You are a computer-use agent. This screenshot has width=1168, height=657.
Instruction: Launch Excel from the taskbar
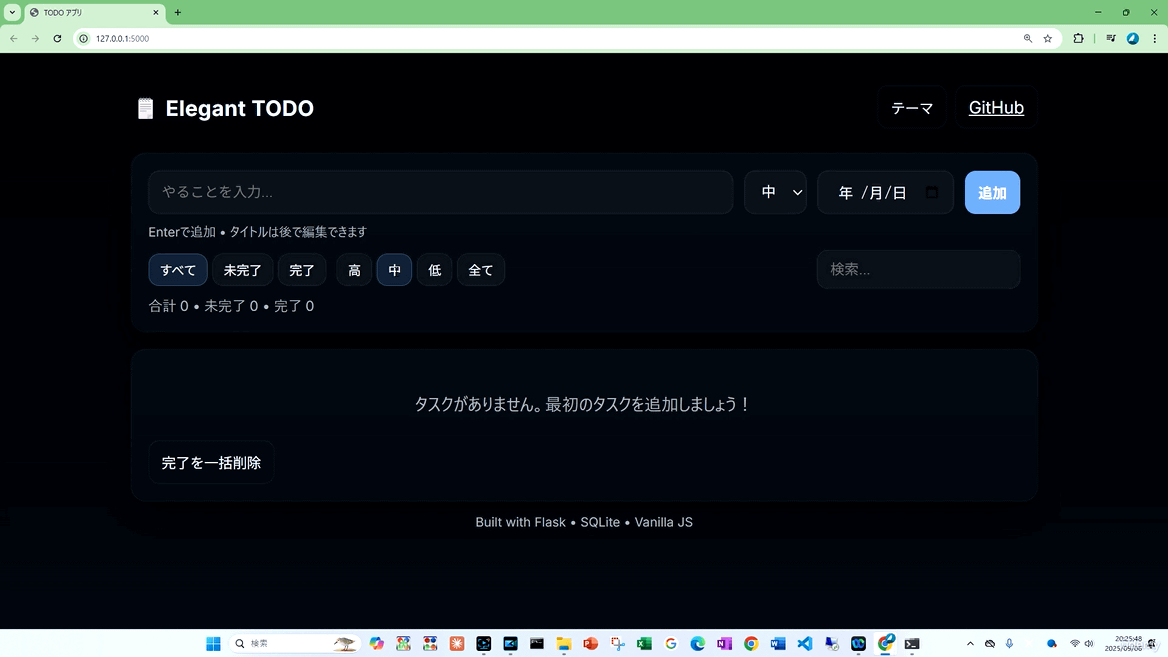click(x=644, y=644)
